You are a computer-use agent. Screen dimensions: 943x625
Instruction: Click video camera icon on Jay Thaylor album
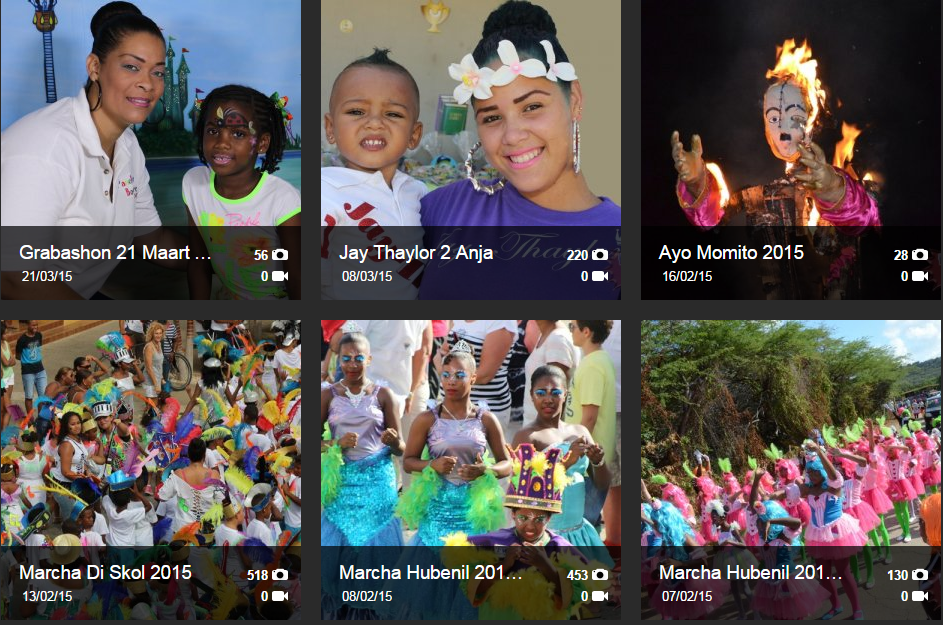(600, 276)
